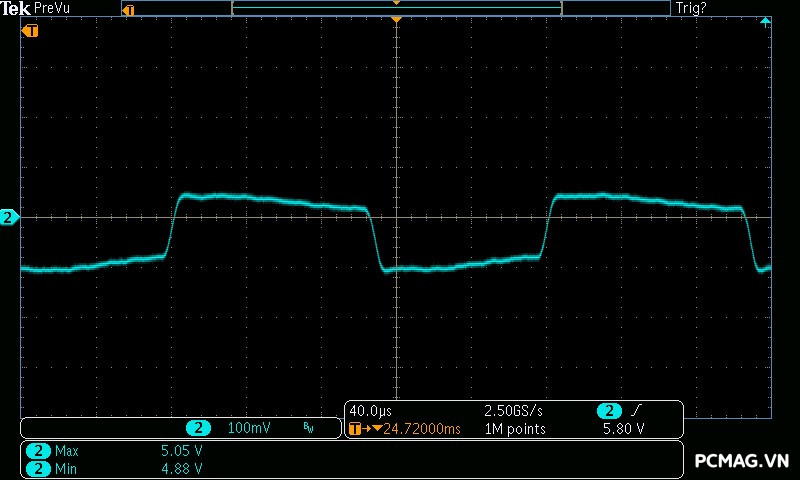Select the channel 2 badge beside 100mV
Screen dimensions: 800x480
click(x=198, y=428)
